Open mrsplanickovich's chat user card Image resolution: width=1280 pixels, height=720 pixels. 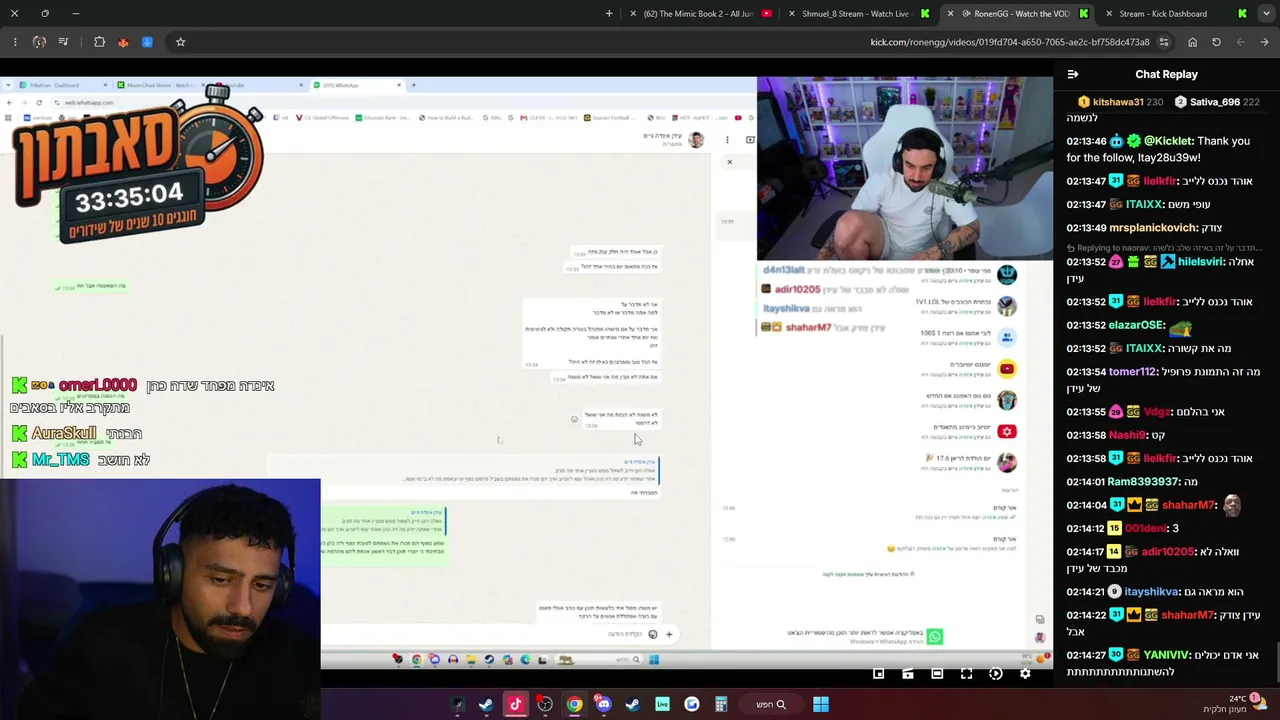[x=1150, y=228]
